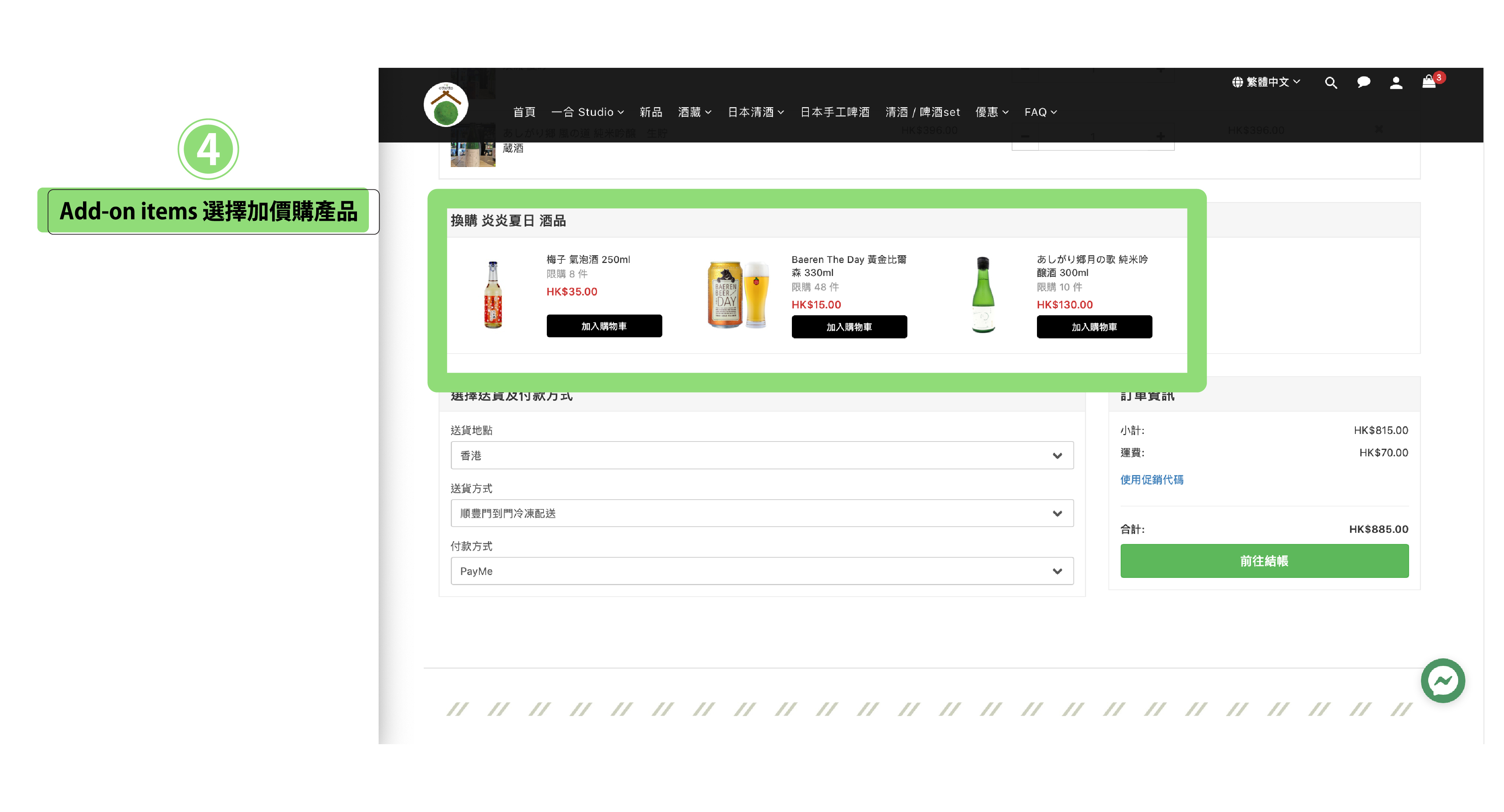Add 梅子 氣泡酒 250ml to cart
This screenshot has height=812, width=1504.
604,326
